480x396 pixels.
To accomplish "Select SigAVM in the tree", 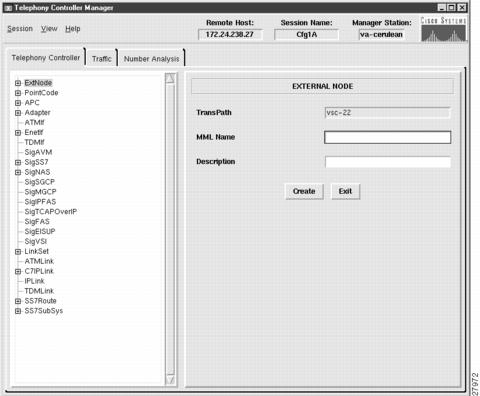I will tap(38, 152).
